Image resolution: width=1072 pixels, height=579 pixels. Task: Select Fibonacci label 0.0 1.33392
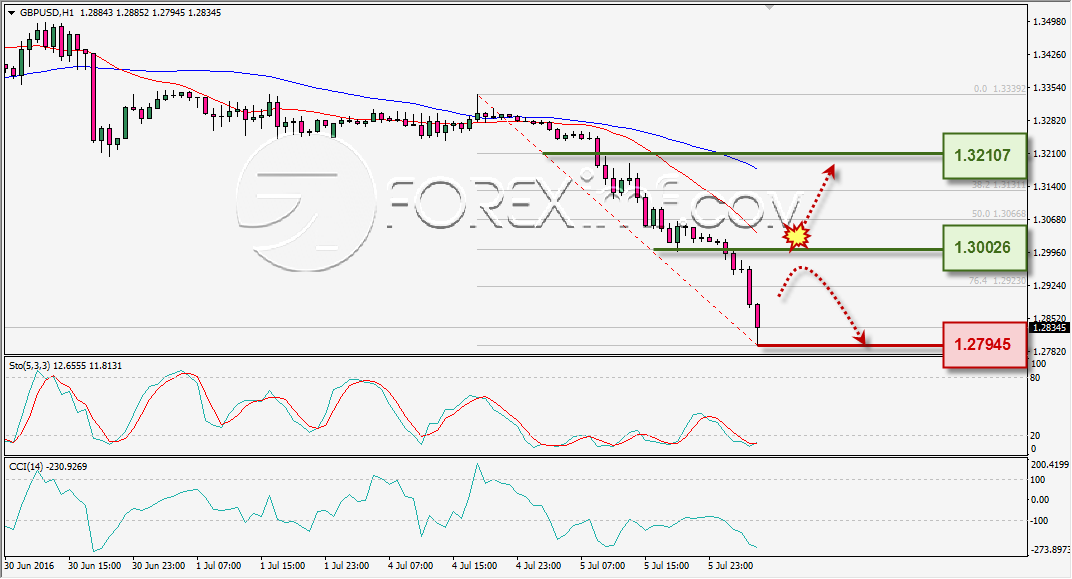(1000, 89)
